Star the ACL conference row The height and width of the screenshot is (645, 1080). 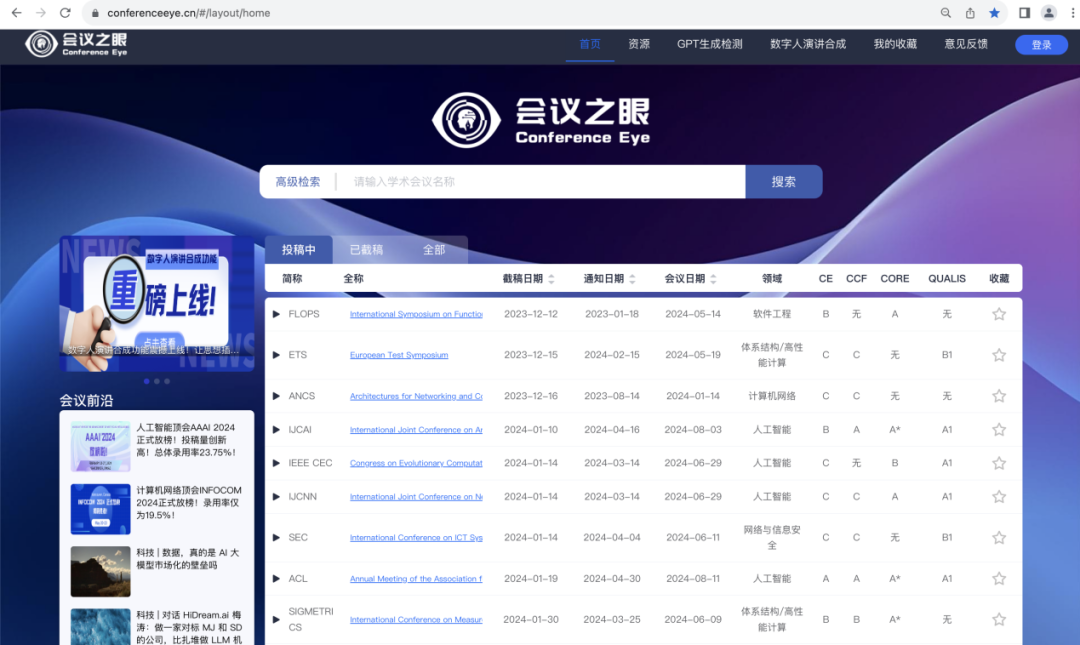pos(998,579)
